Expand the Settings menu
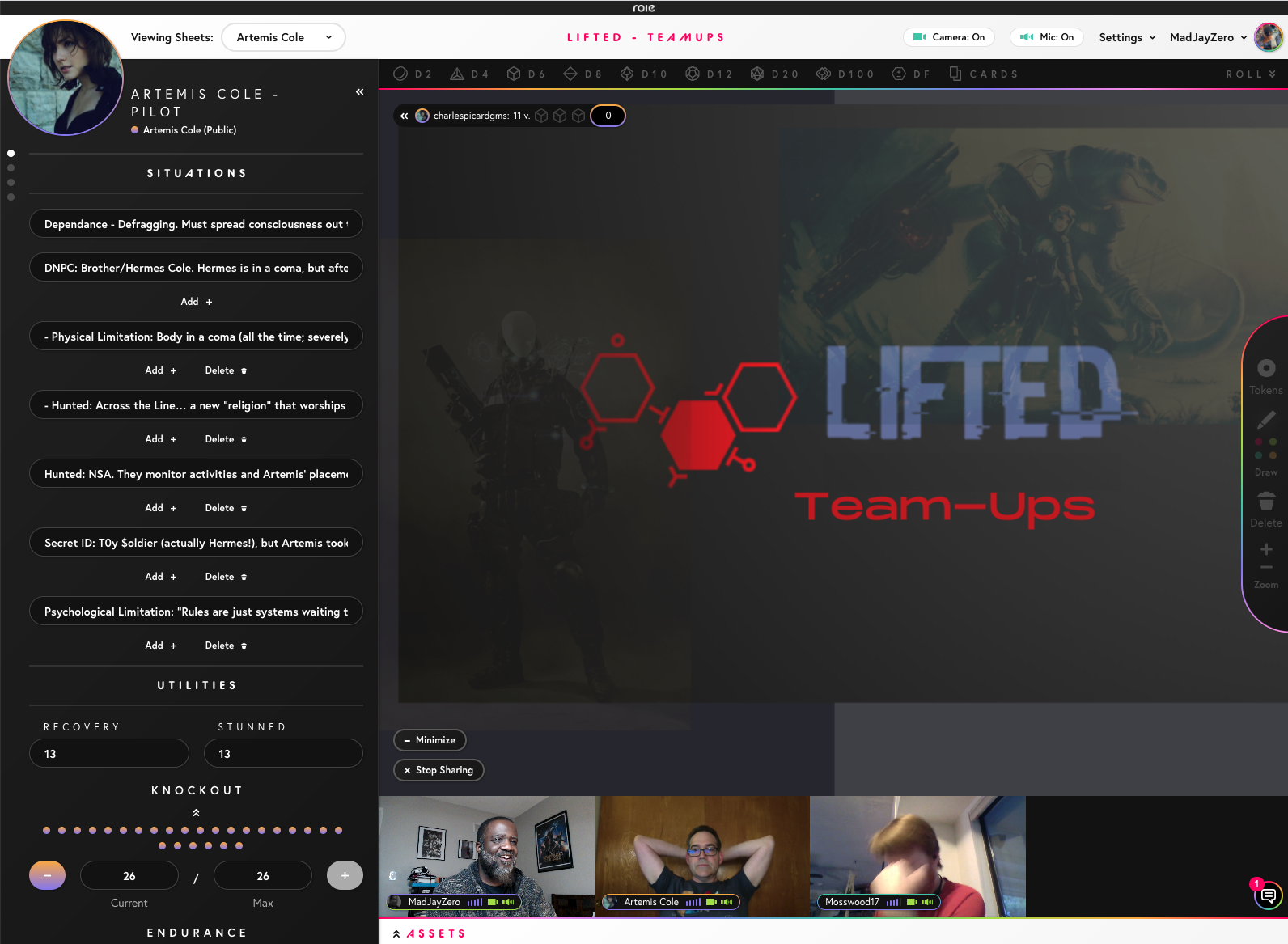This screenshot has width=1288, height=944. 1126,37
